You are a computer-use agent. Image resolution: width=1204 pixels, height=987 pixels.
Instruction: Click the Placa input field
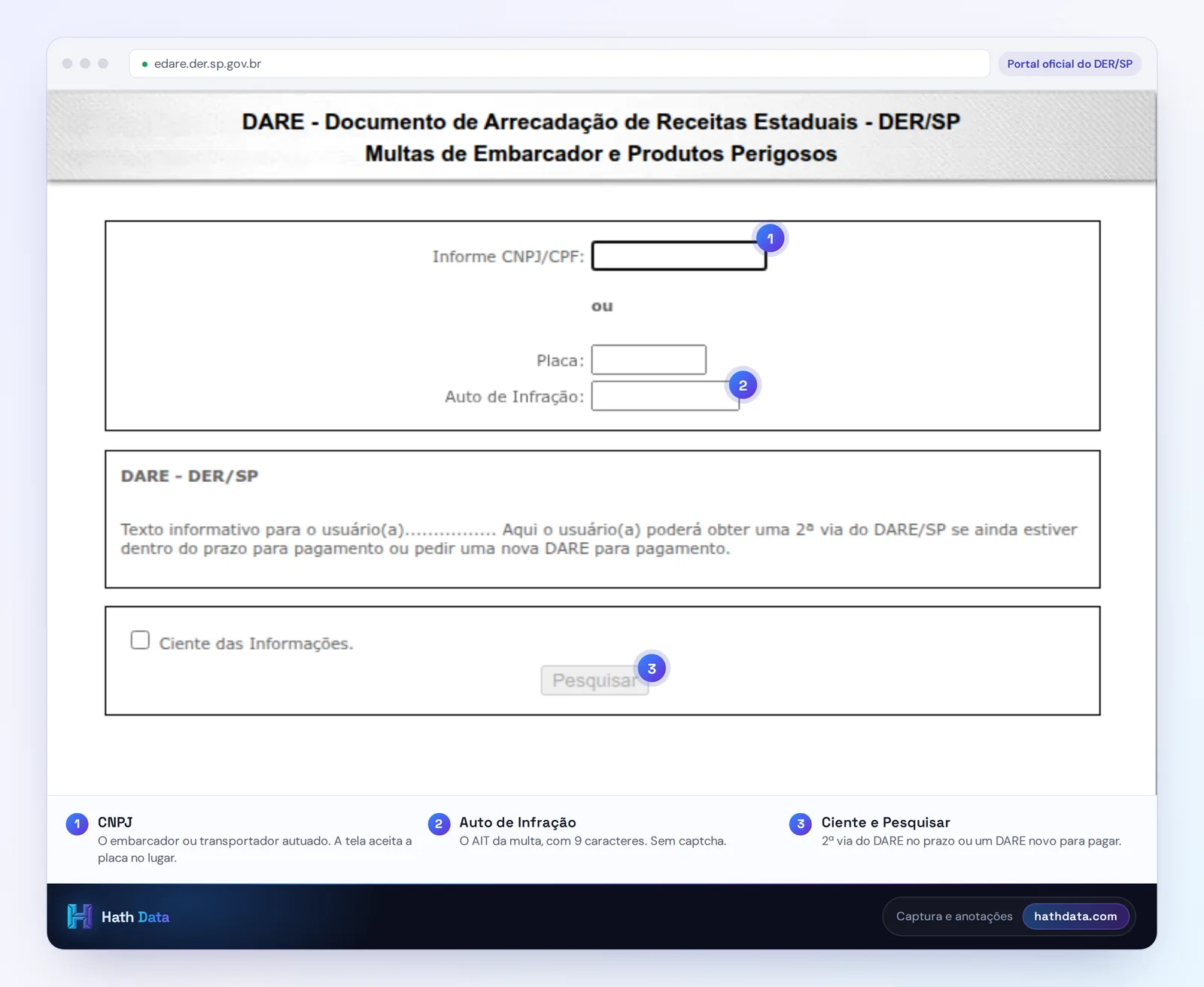click(x=649, y=360)
